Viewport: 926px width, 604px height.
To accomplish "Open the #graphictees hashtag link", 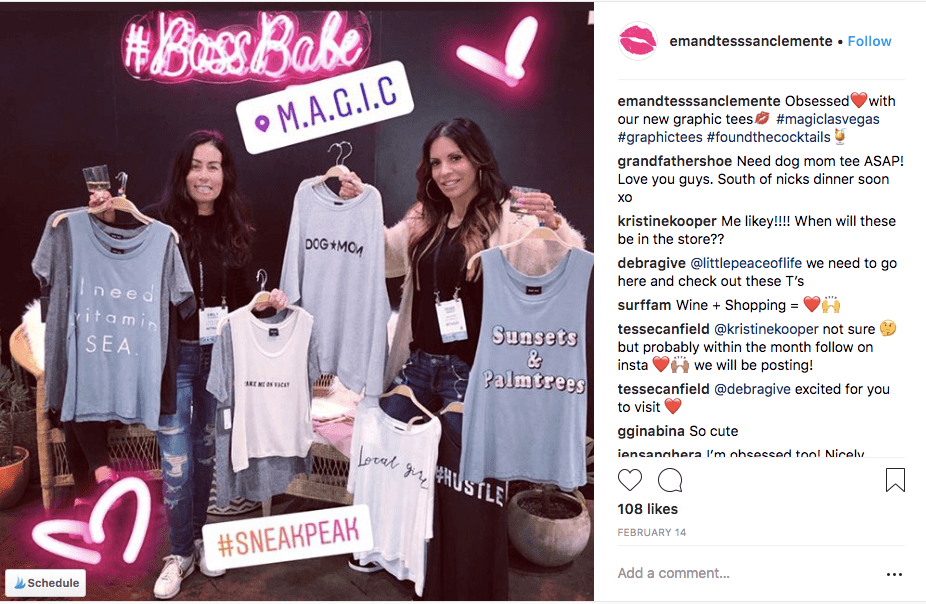I will pos(660,138).
